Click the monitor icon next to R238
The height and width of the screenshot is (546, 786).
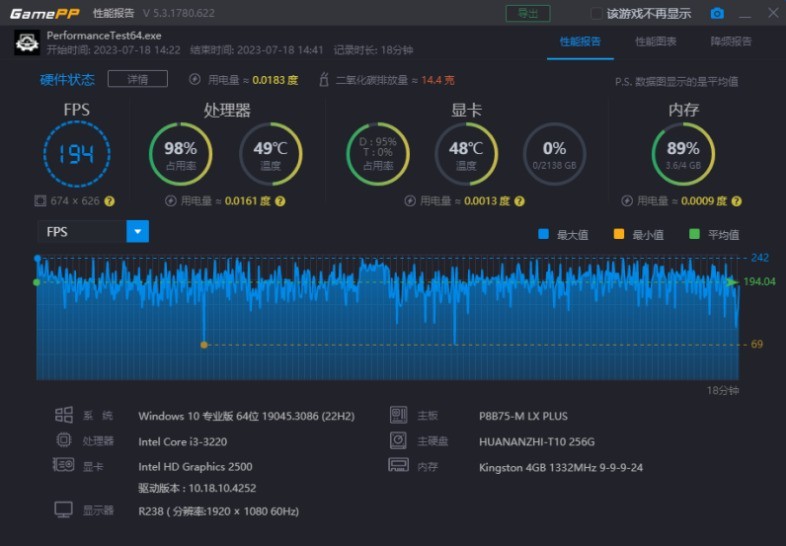pyautogui.click(x=64, y=510)
